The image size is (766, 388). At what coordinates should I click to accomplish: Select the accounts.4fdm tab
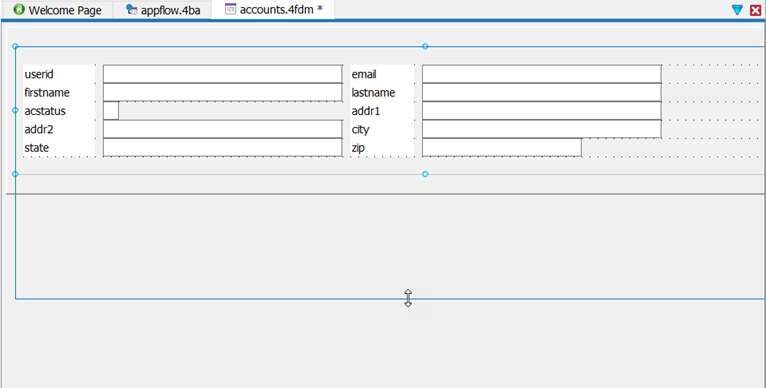tap(274, 9)
